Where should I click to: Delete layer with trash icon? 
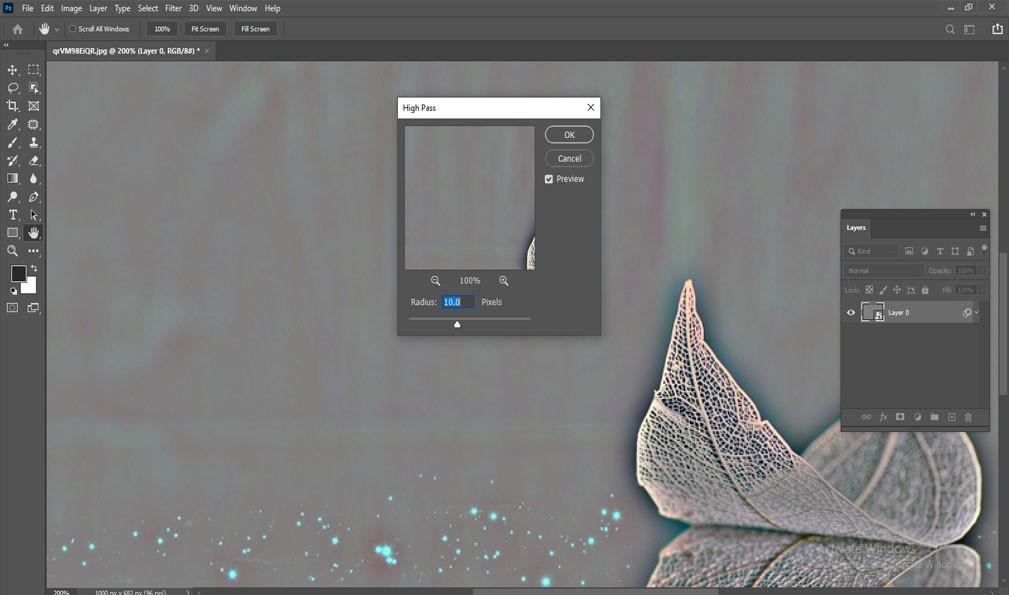tap(968, 417)
